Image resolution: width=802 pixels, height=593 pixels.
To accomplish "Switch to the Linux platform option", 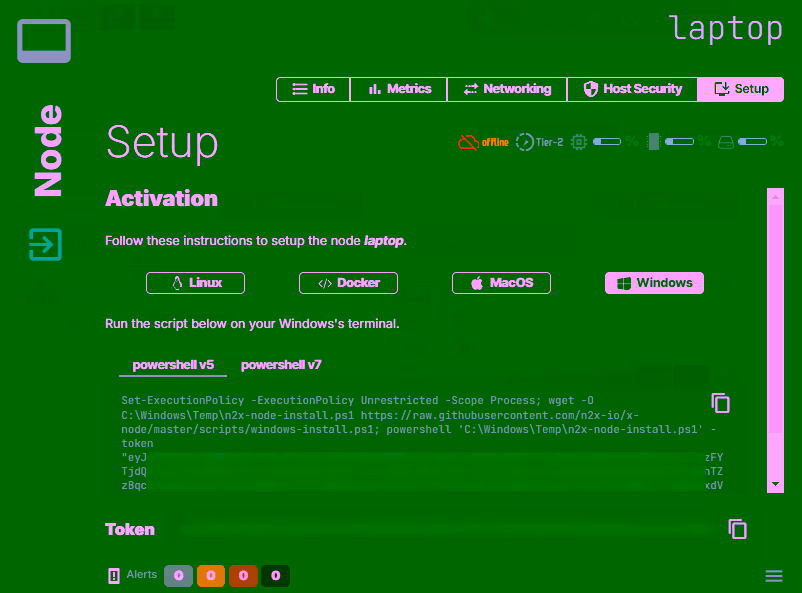I will click(195, 283).
